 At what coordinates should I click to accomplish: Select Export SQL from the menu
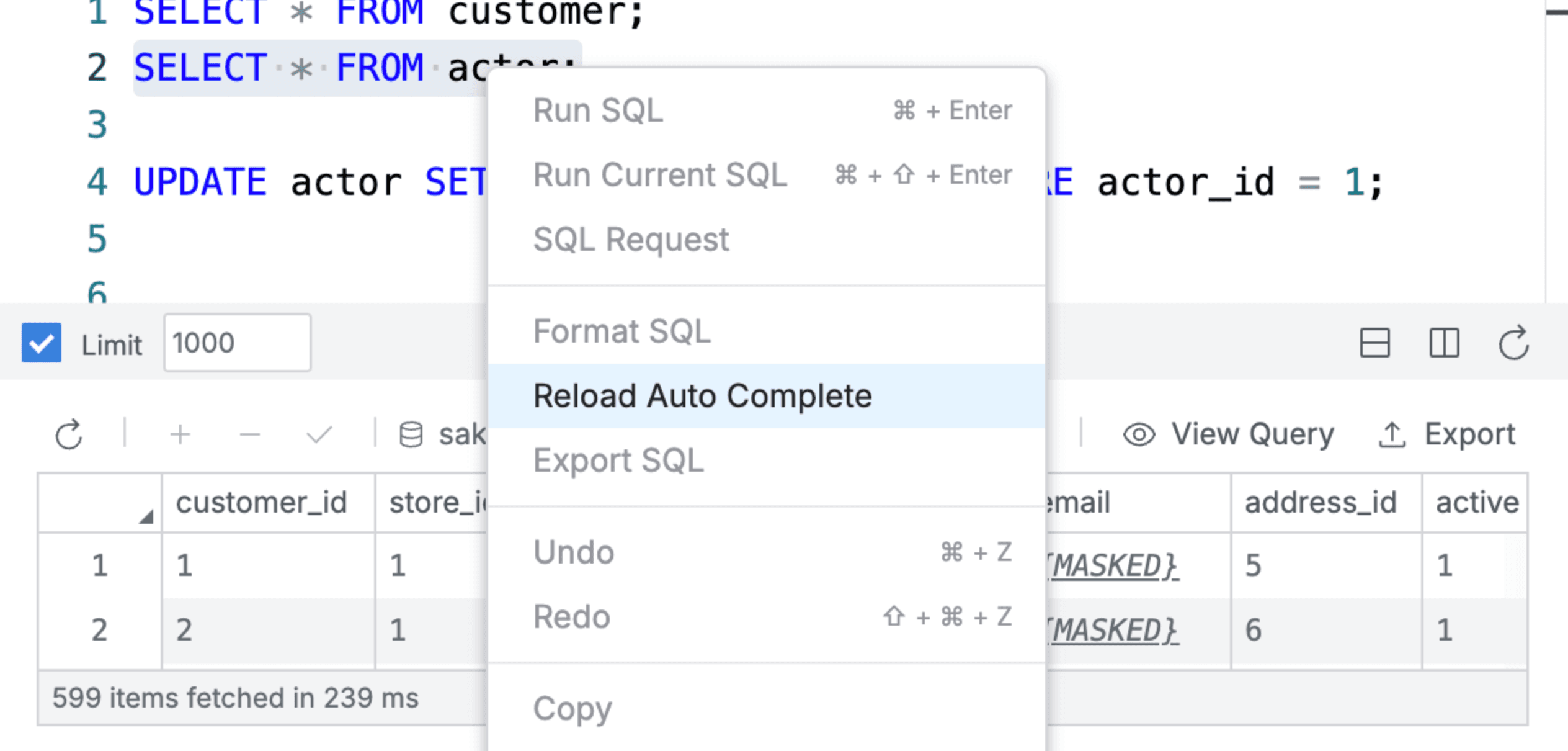[x=618, y=460]
